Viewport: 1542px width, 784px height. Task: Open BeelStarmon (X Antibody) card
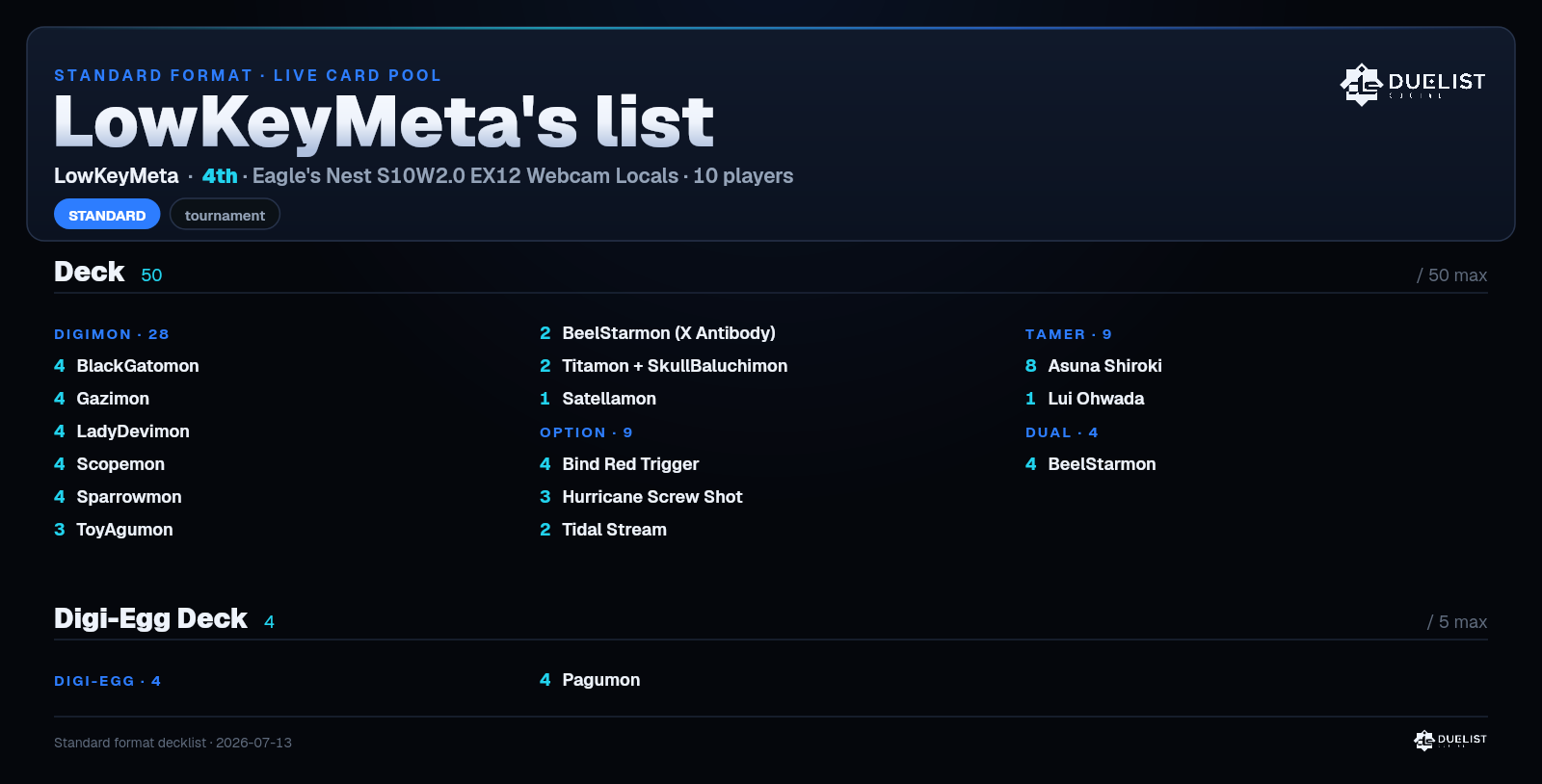point(657,333)
